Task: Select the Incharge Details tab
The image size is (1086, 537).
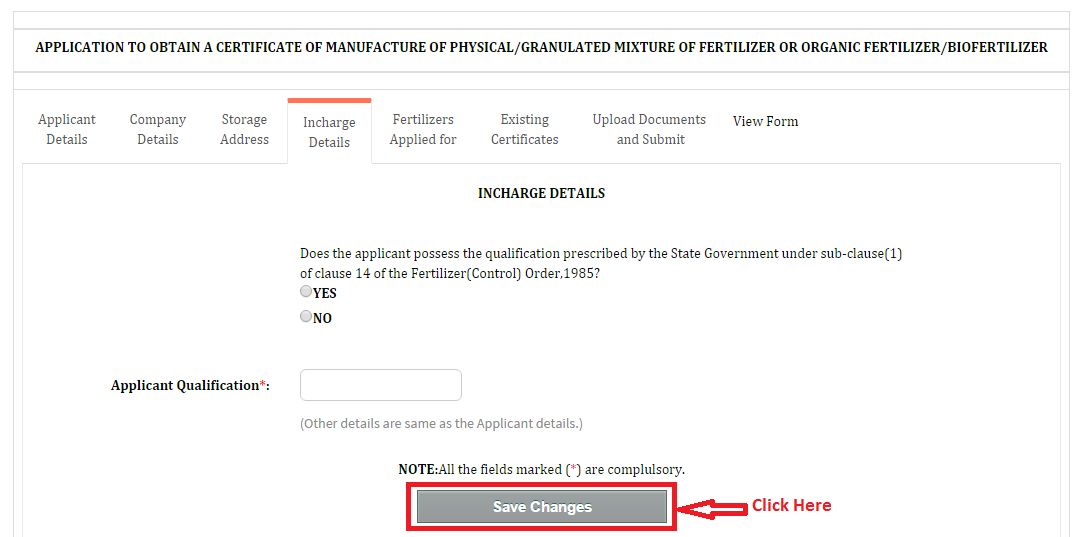Action: (329, 132)
